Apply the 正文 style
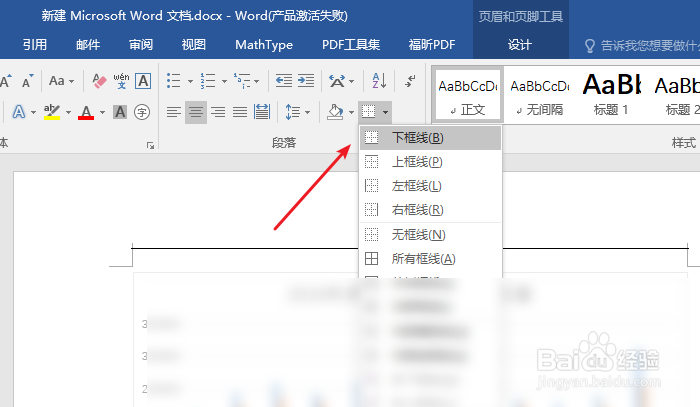This screenshot has height=407, width=700. pyautogui.click(x=468, y=95)
